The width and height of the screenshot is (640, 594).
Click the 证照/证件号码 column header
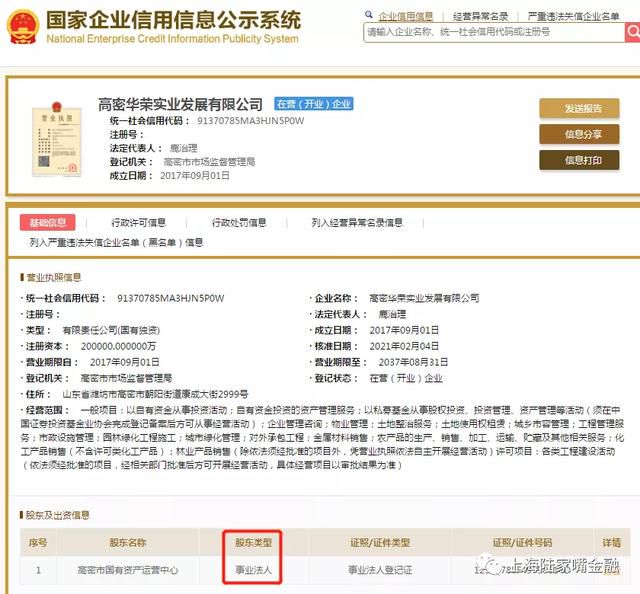coord(522,543)
